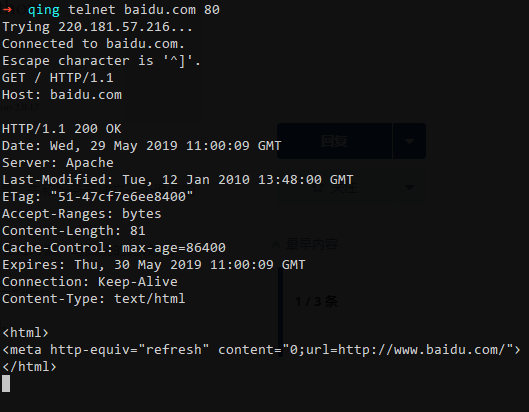Click the HTTP/1.1 200 OK status line
Viewport: 529px width, 412px height.
pyautogui.click(x=62, y=129)
